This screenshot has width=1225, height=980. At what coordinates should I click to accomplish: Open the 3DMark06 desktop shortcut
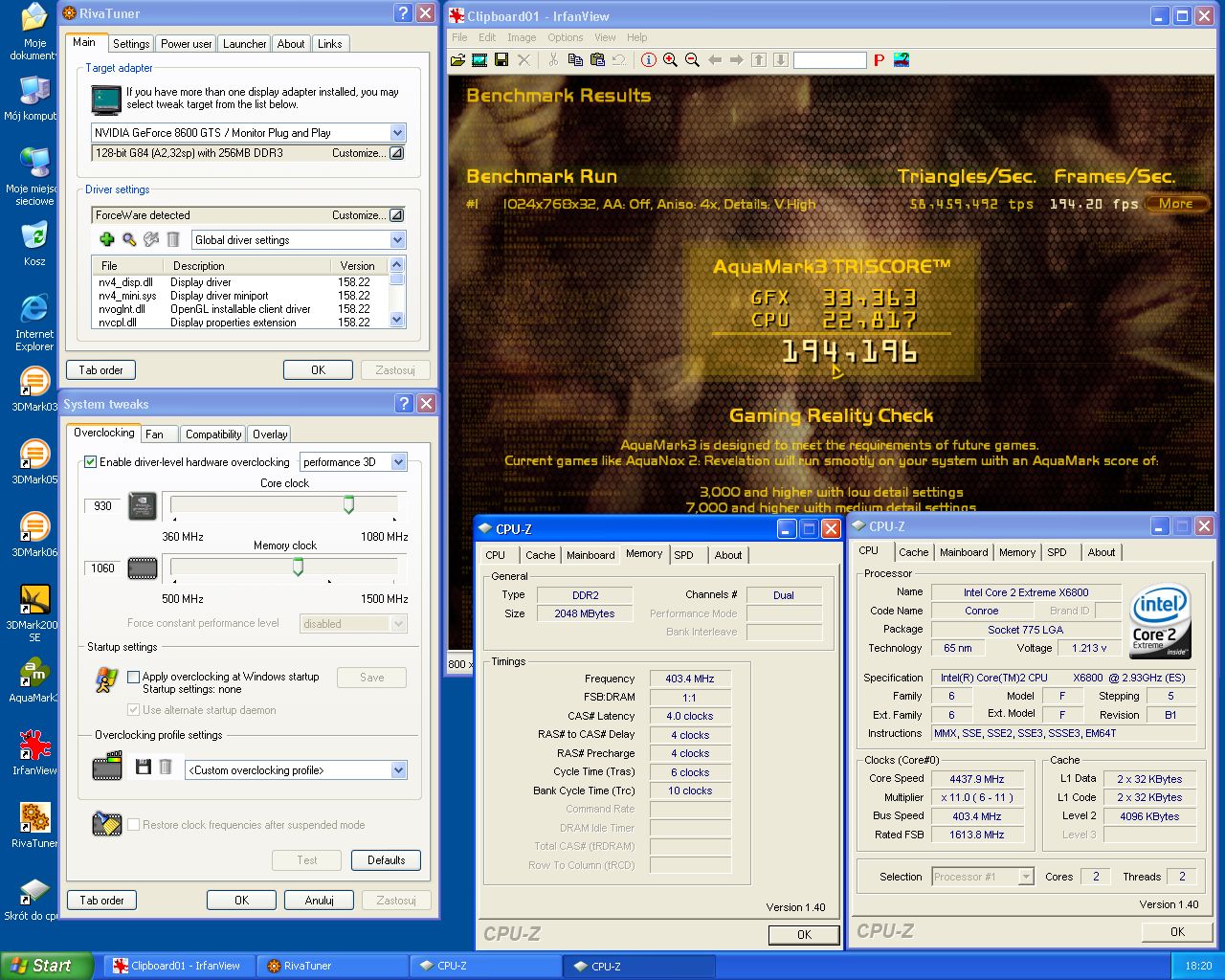(x=34, y=536)
